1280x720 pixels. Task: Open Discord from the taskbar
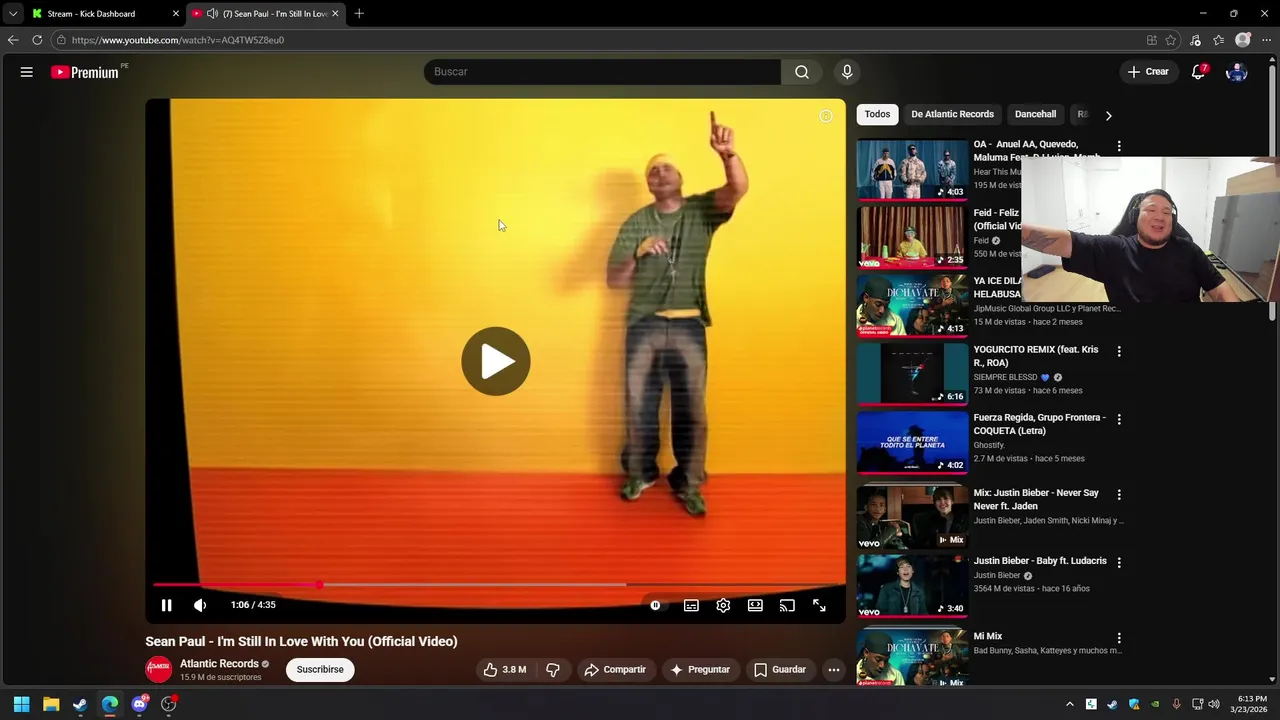click(139, 704)
